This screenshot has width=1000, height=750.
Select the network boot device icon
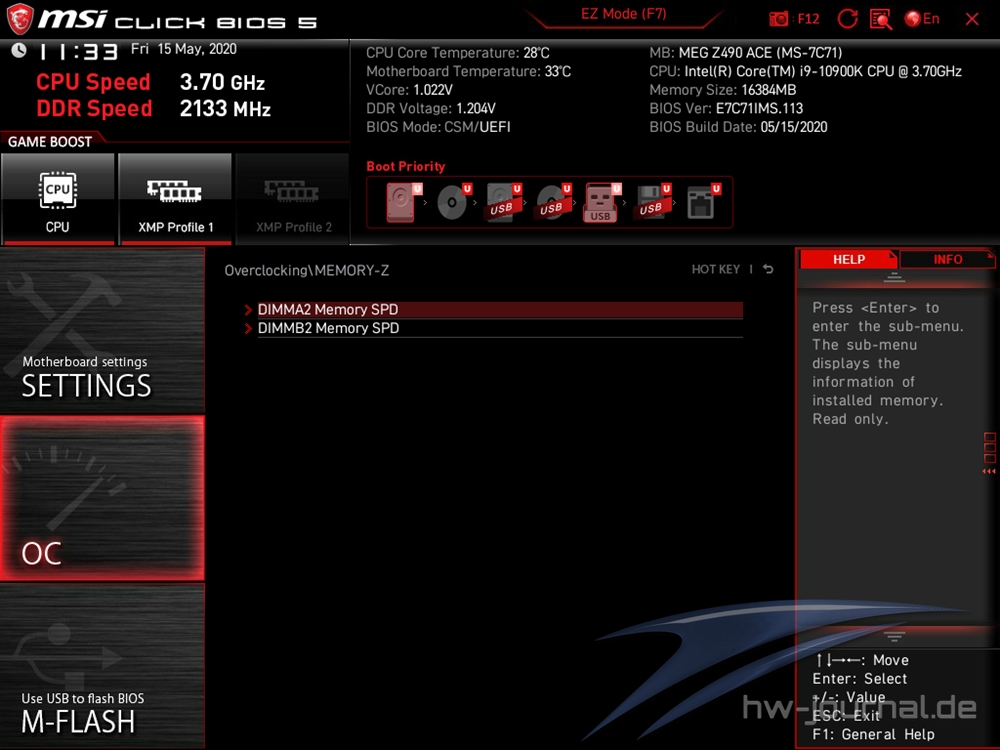click(703, 202)
